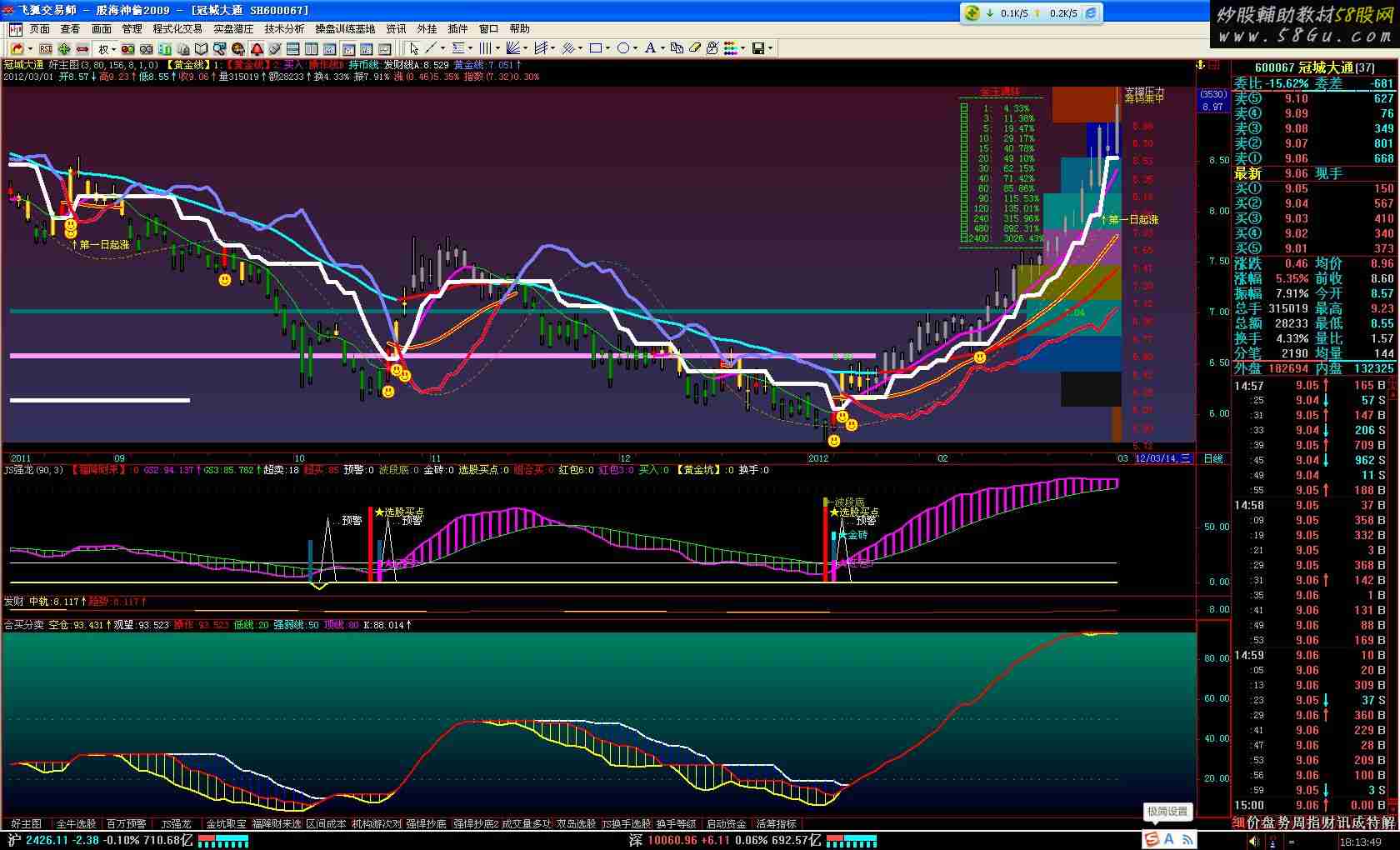Open the 页面 menu
This screenshot has height=850, width=1400.
pyautogui.click(x=39, y=29)
